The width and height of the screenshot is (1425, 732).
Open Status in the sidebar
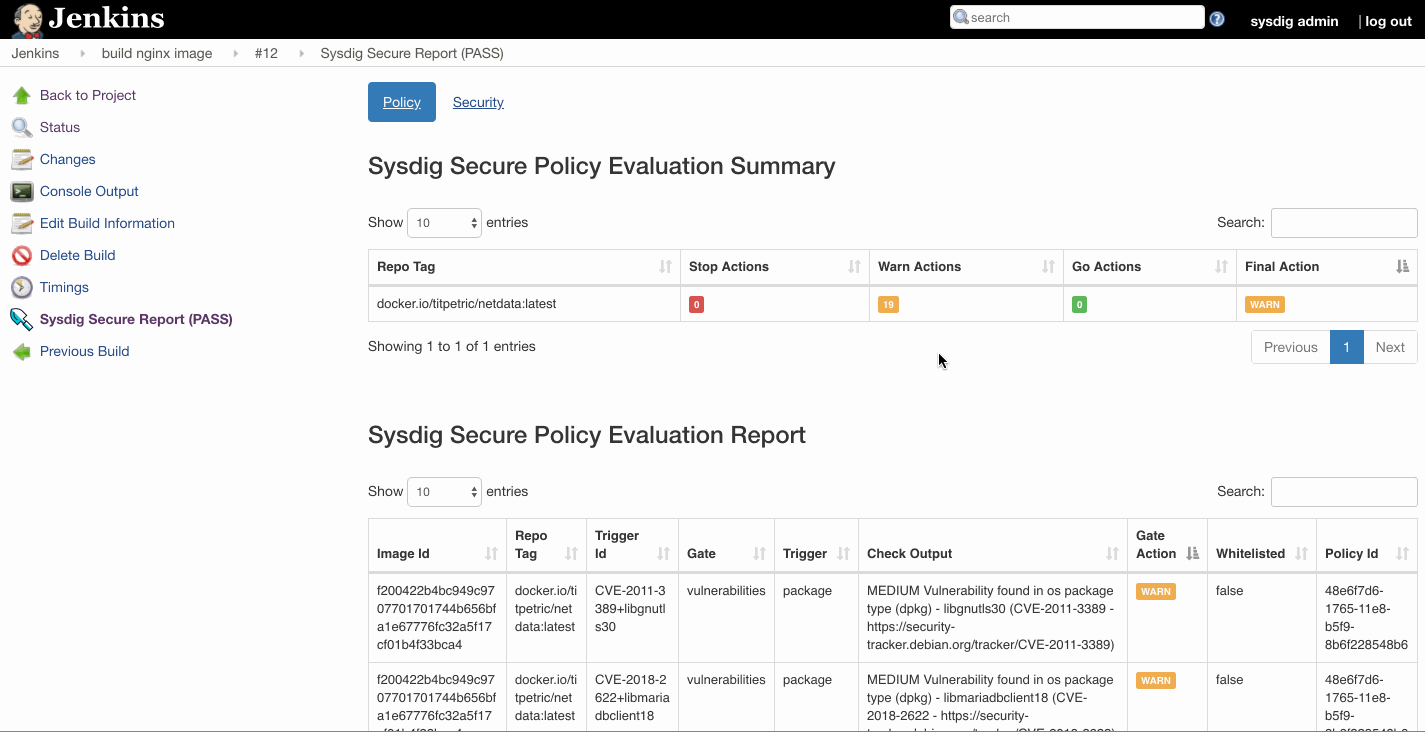60,127
